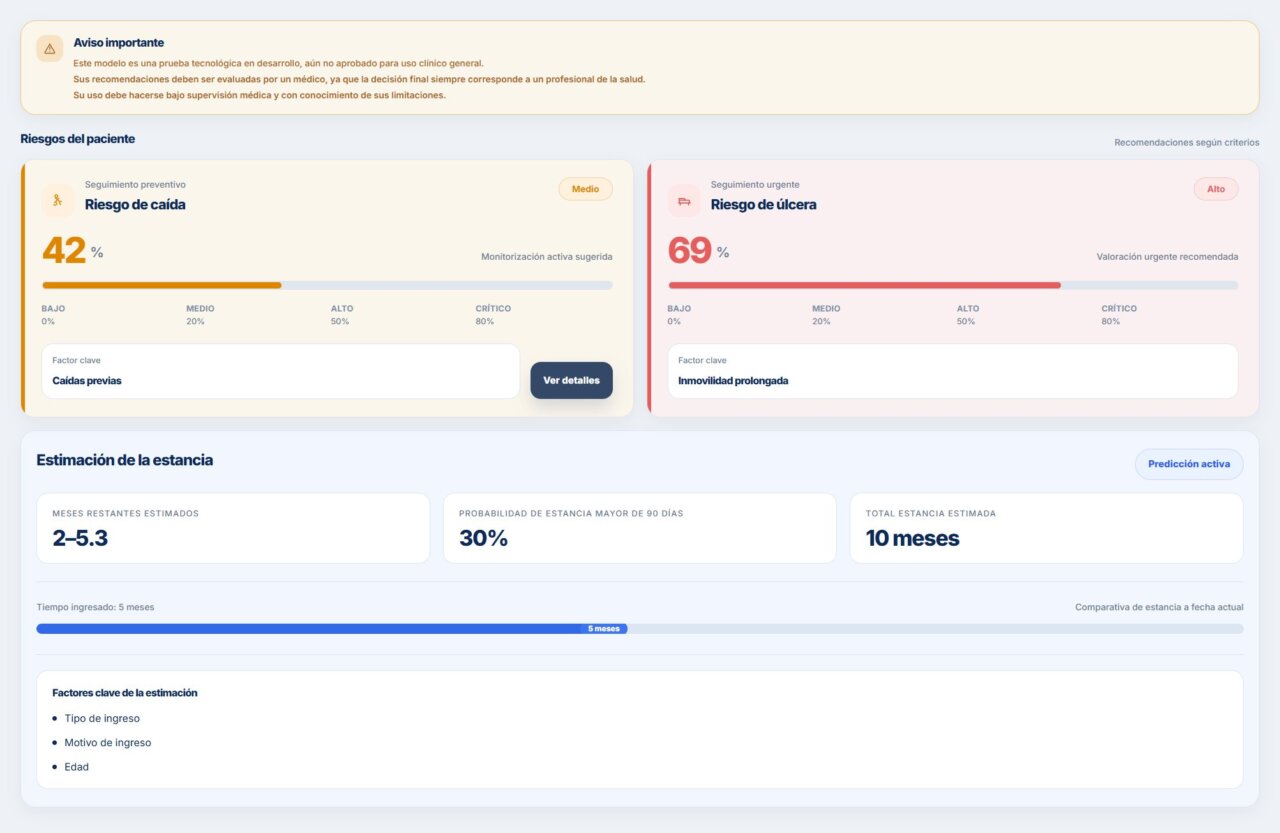Click Seguimiento preventivo label
The width and height of the screenshot is (1280, 833).
click(x=135, y=185)
